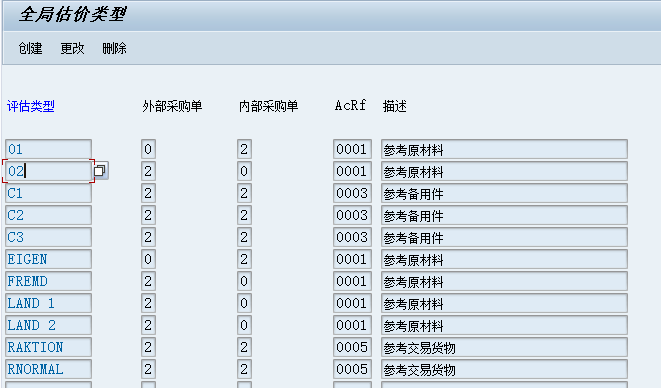This screenshot has height=388, width=661.
Task: Click the 内部采购单 column header
Action: point(269,106)
